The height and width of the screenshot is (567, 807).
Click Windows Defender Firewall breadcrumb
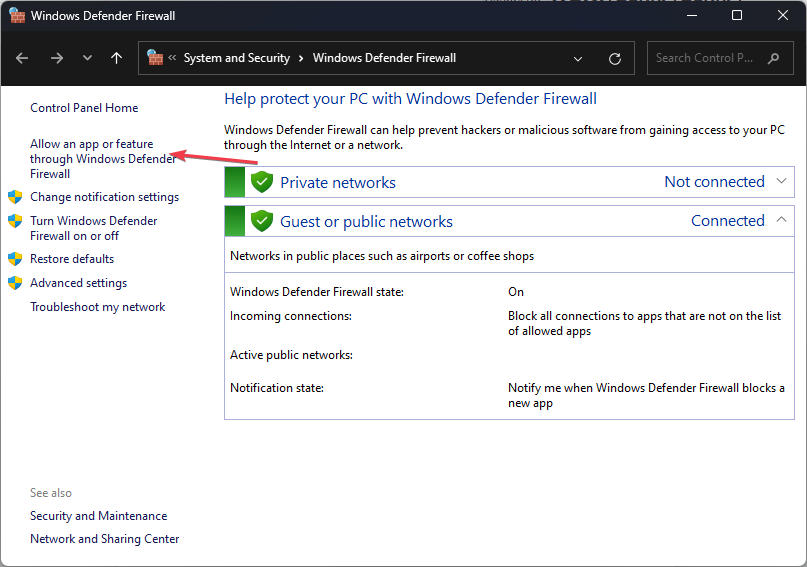(384, 58)
